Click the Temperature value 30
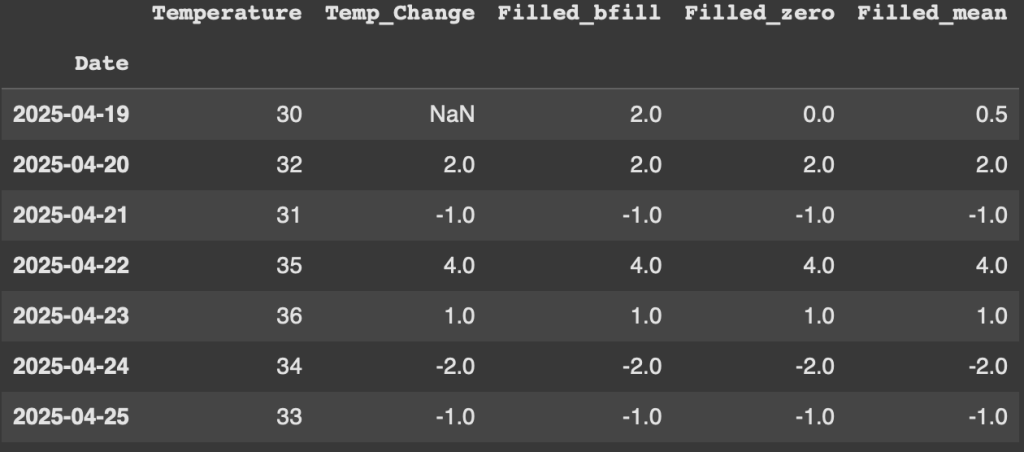This screenshot has height=452, width=1024. coord(288,115)
